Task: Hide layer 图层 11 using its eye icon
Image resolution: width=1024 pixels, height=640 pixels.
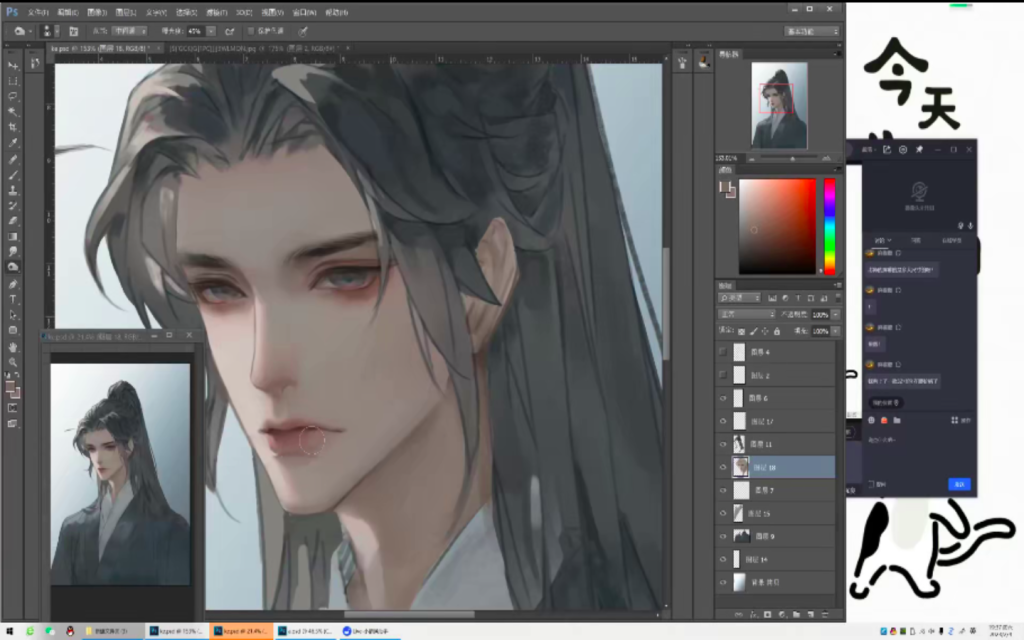Action: point(722,444)
